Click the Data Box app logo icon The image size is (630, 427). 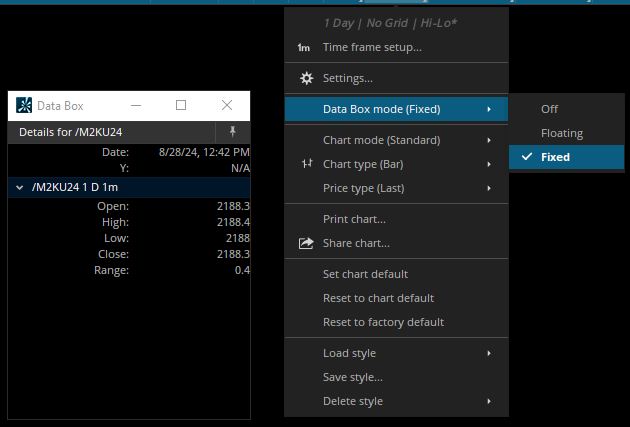click(x=24, y=105)
